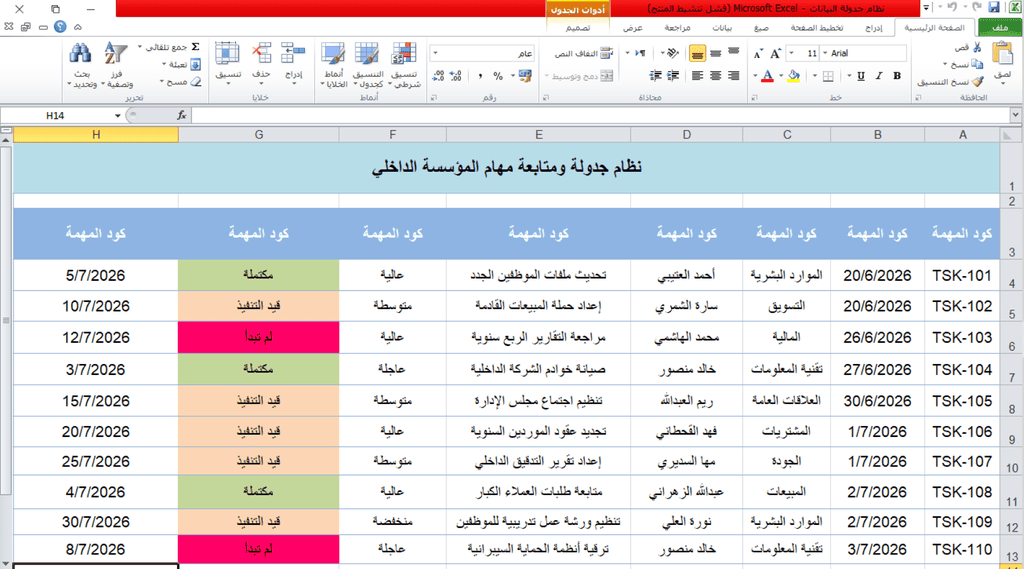The height and width of the screenshot is (569, 1024).
Task: Open Cell Styles (أنماط الخلايا)
Action: [x=333, y=64]
